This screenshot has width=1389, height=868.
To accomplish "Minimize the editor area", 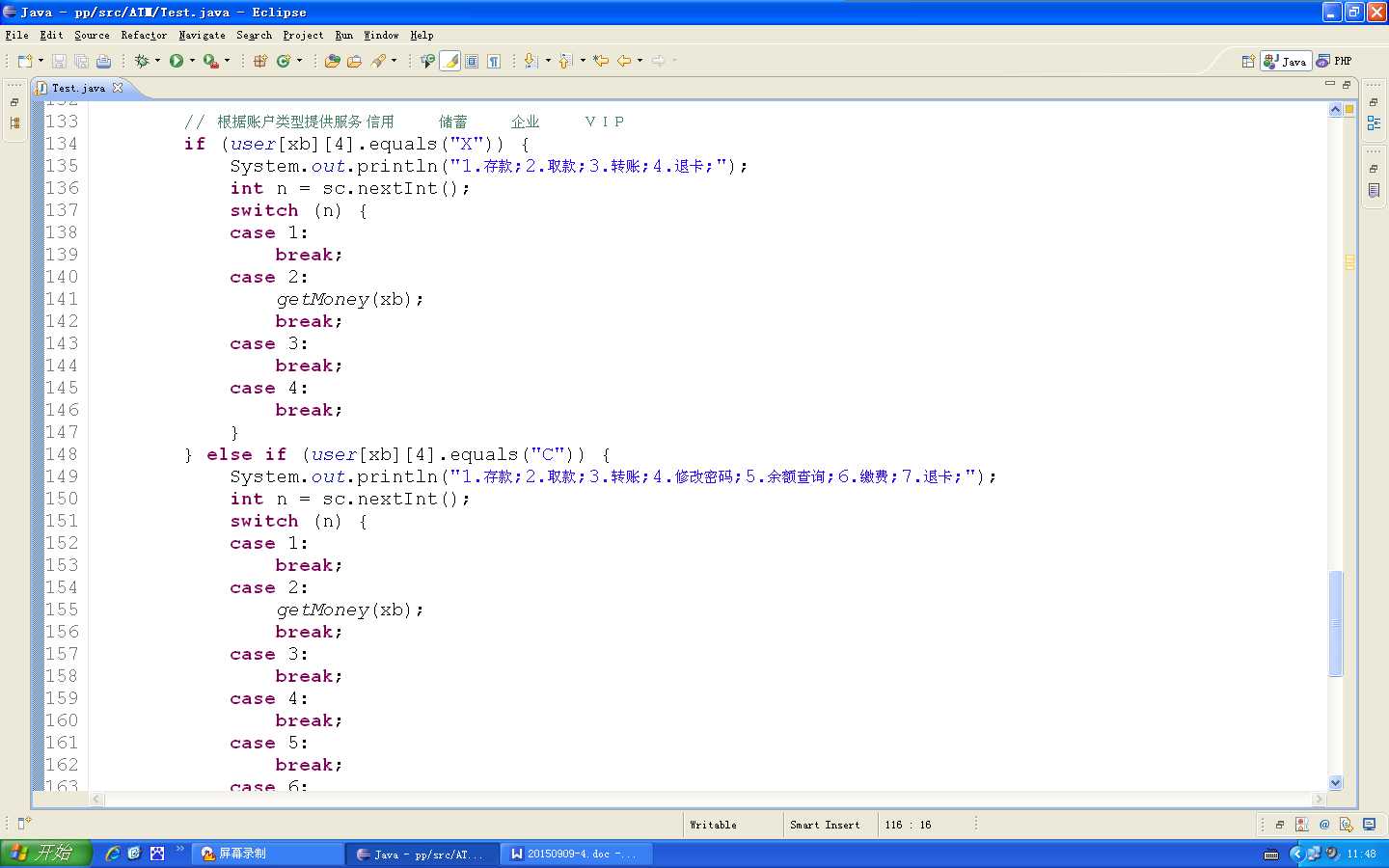I will coord(1330,84).
